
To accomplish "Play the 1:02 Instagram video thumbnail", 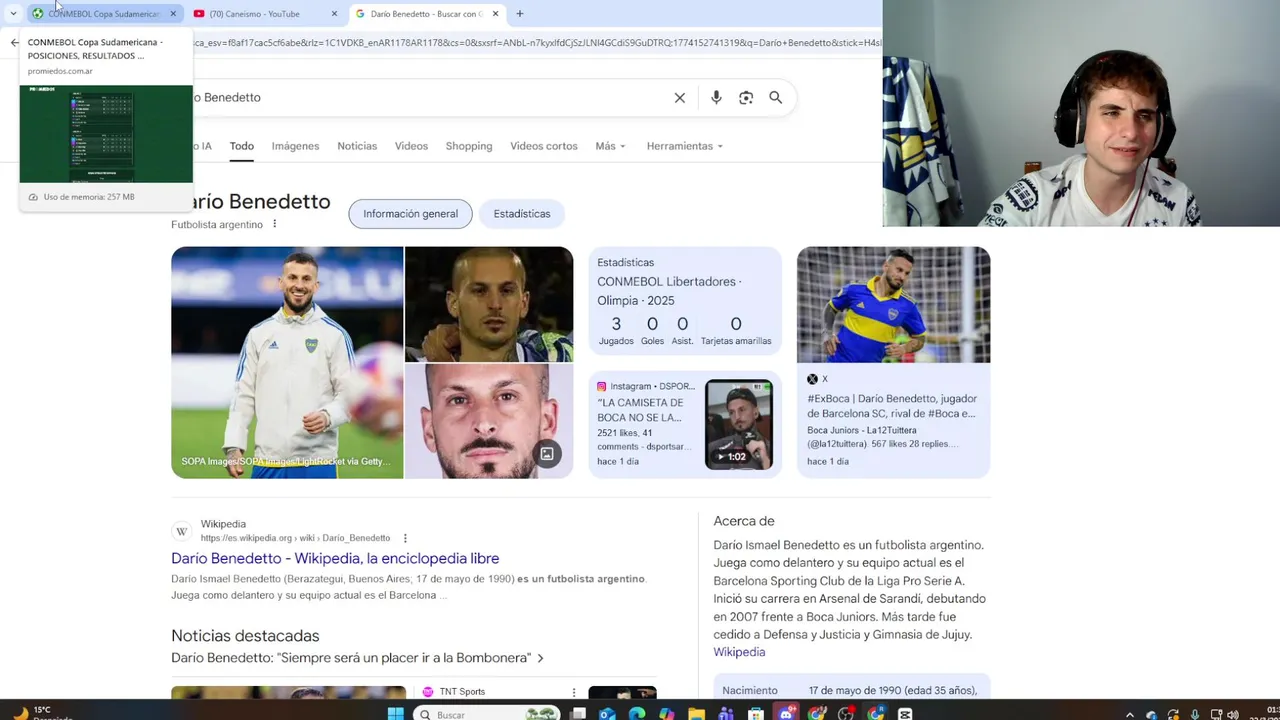I will 738,424.
